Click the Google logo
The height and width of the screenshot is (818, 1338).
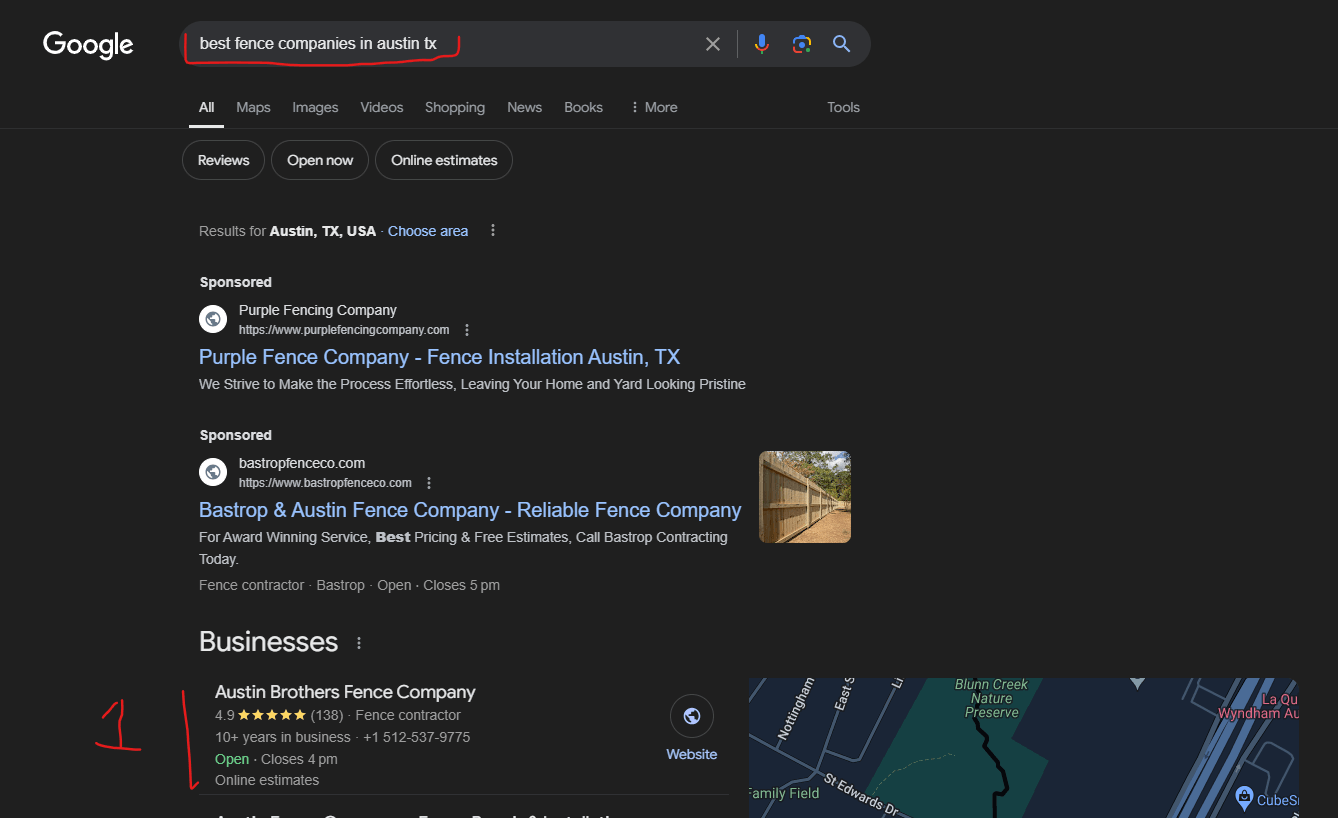coord(88,44)
